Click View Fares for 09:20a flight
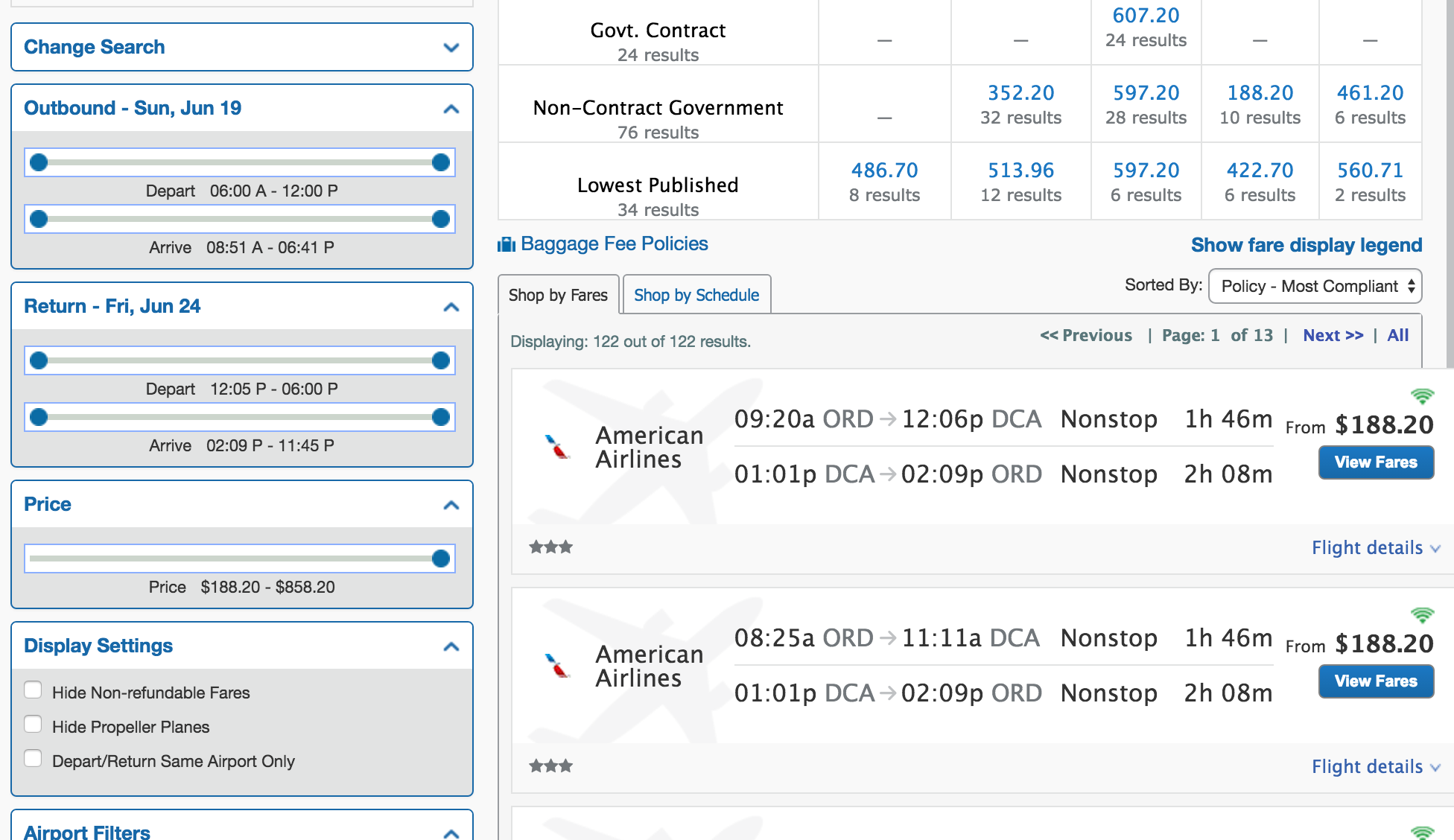This screenshot has width=1454, height=840. tap(1375, 462)
